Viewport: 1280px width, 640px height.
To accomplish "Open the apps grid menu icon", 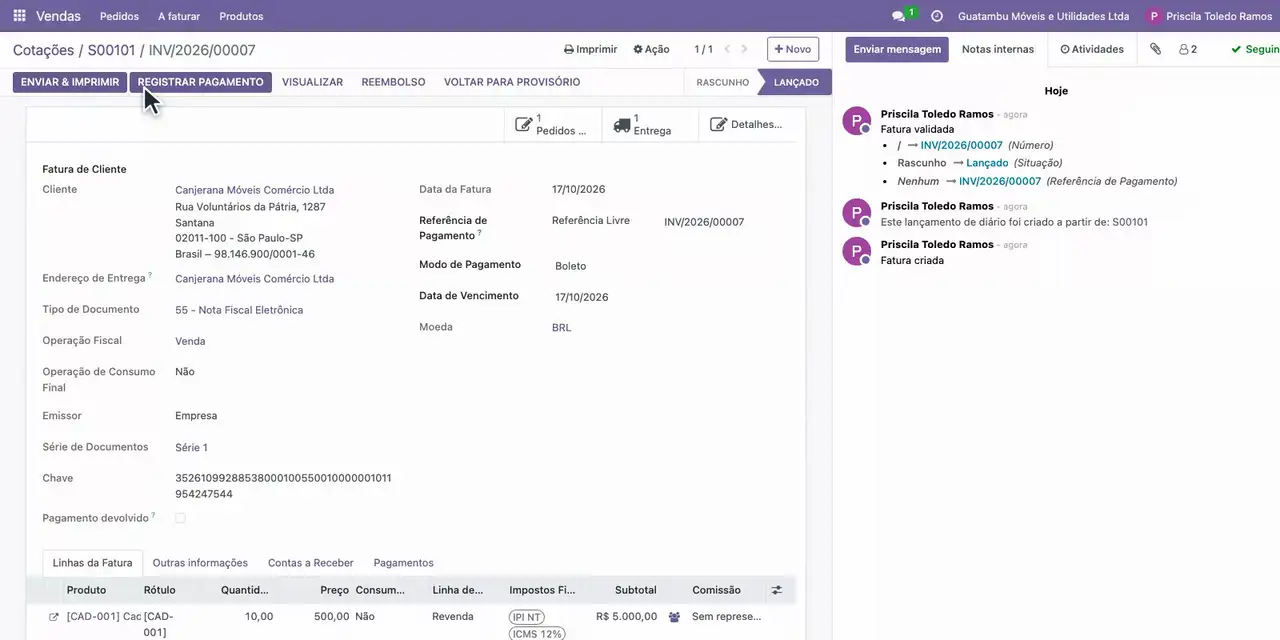I will point(19,16).
